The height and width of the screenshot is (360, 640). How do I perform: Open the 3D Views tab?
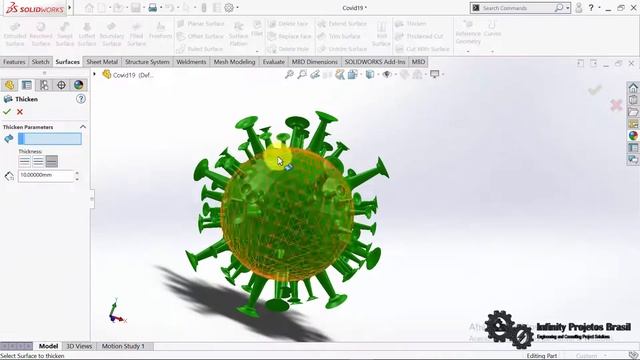(79, 346)
